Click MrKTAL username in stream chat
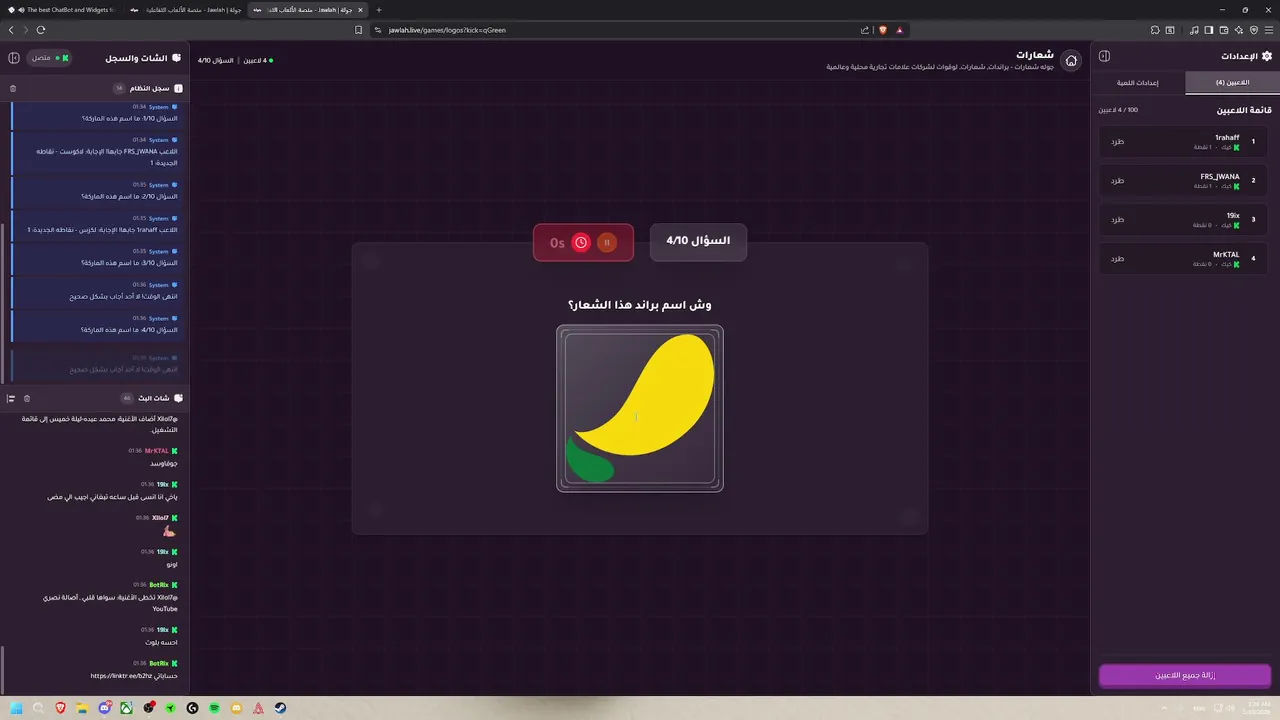 [x=157, y=451]
